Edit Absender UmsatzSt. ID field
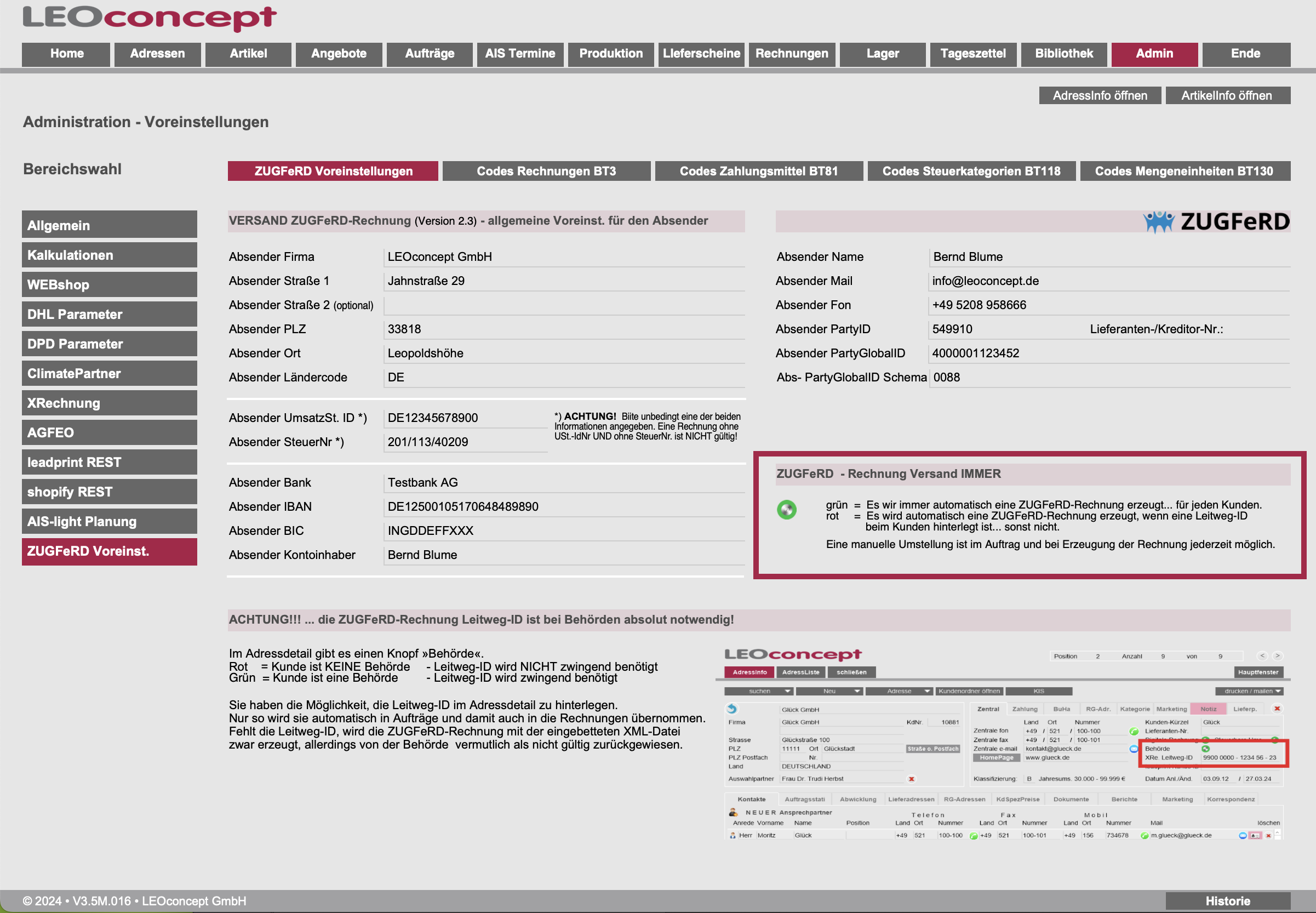1316x913 pixels. [466, 418]
